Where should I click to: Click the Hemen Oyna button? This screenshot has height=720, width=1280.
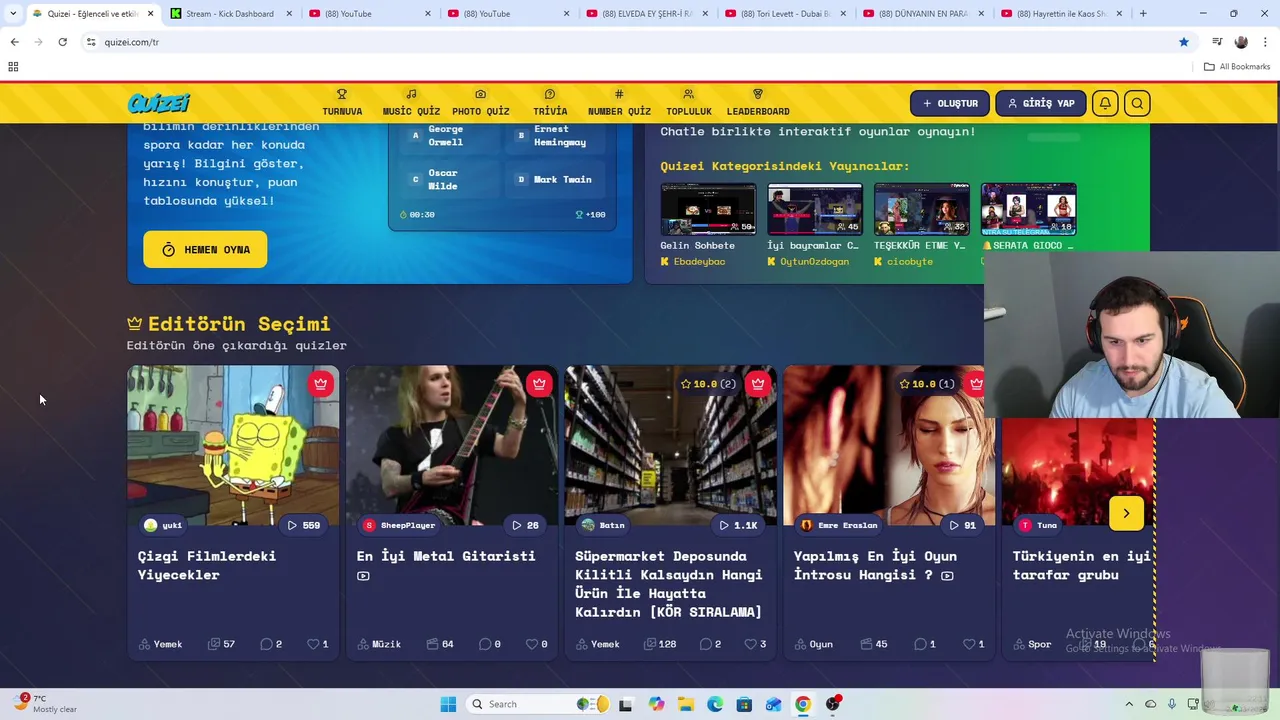point(205,249)
